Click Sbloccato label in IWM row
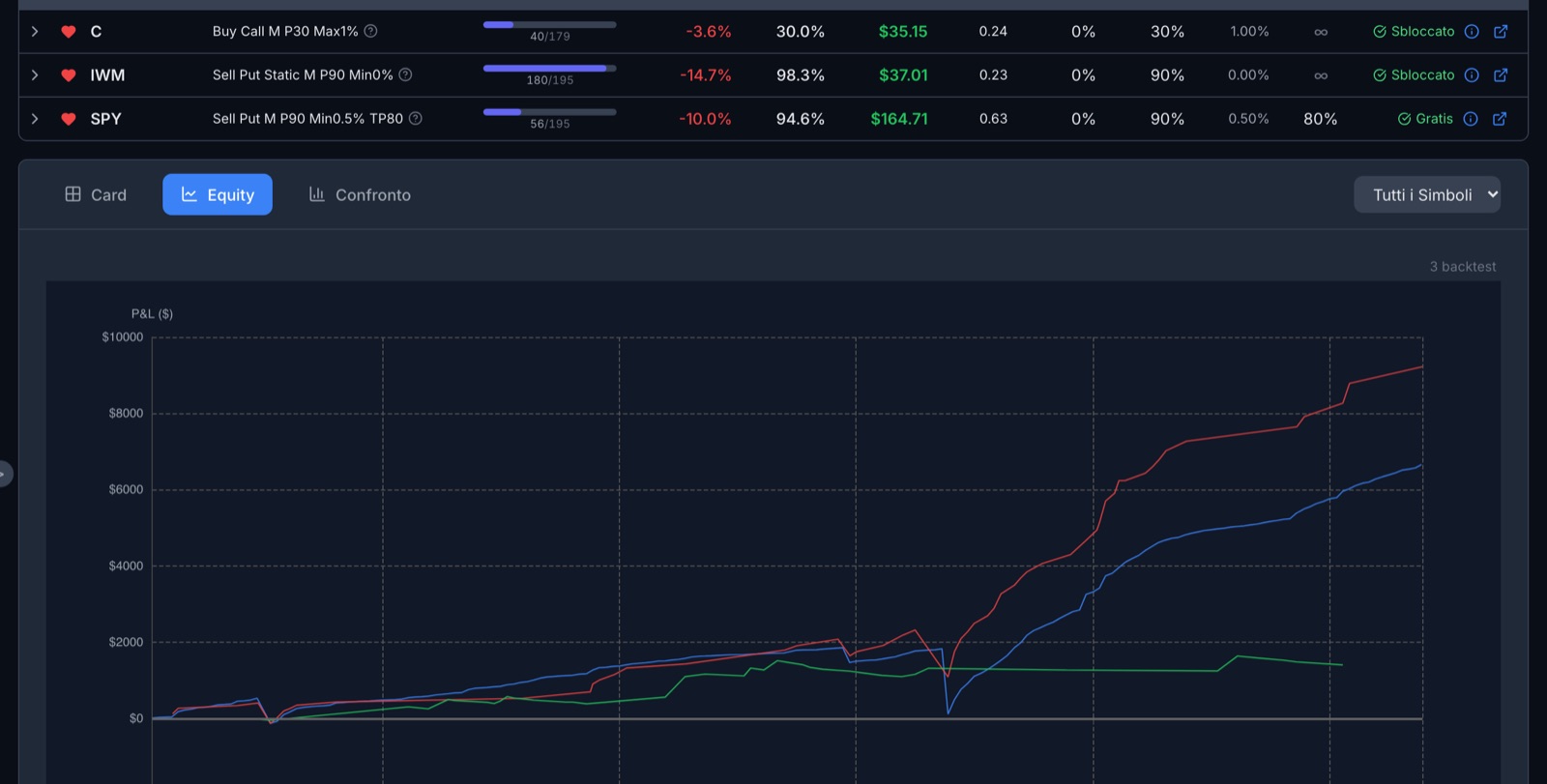 tap(1422, 74)
